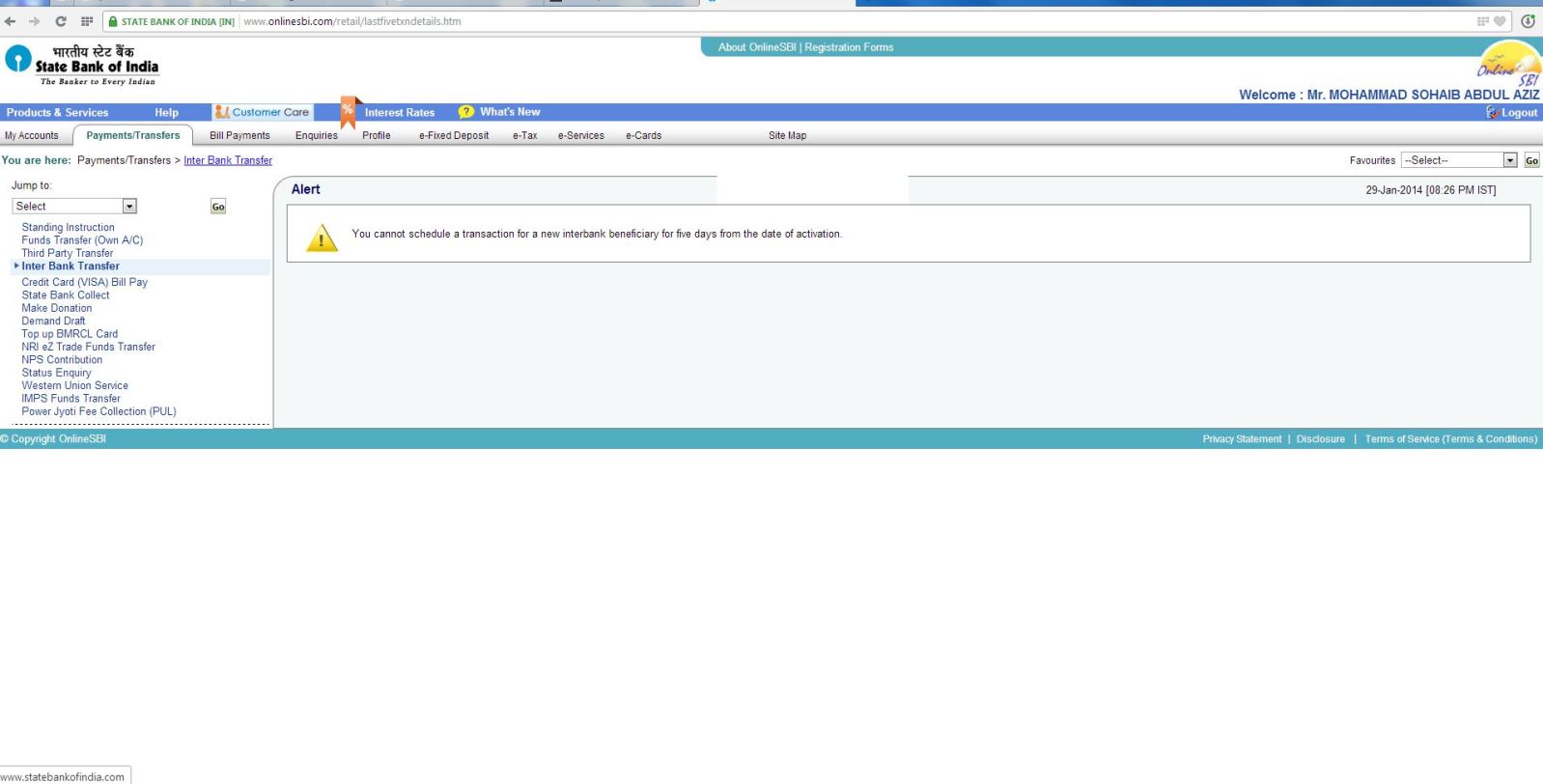Viewport: 1543px width, 784px height.
Task: Open Western Union Service
Action: (x=75, y=385)
